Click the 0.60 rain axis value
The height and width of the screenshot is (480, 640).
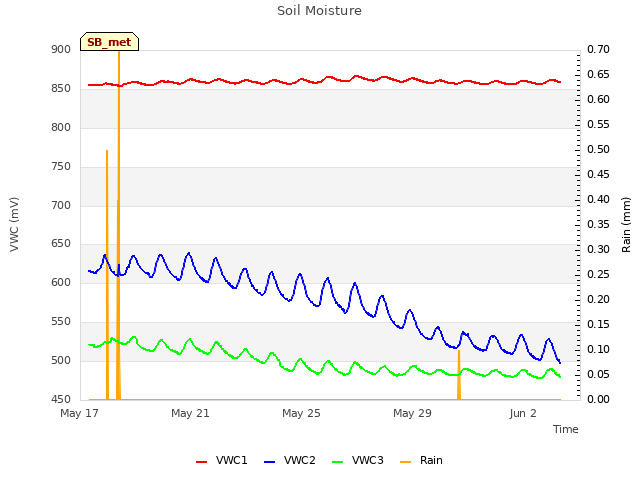pos(598,99)
